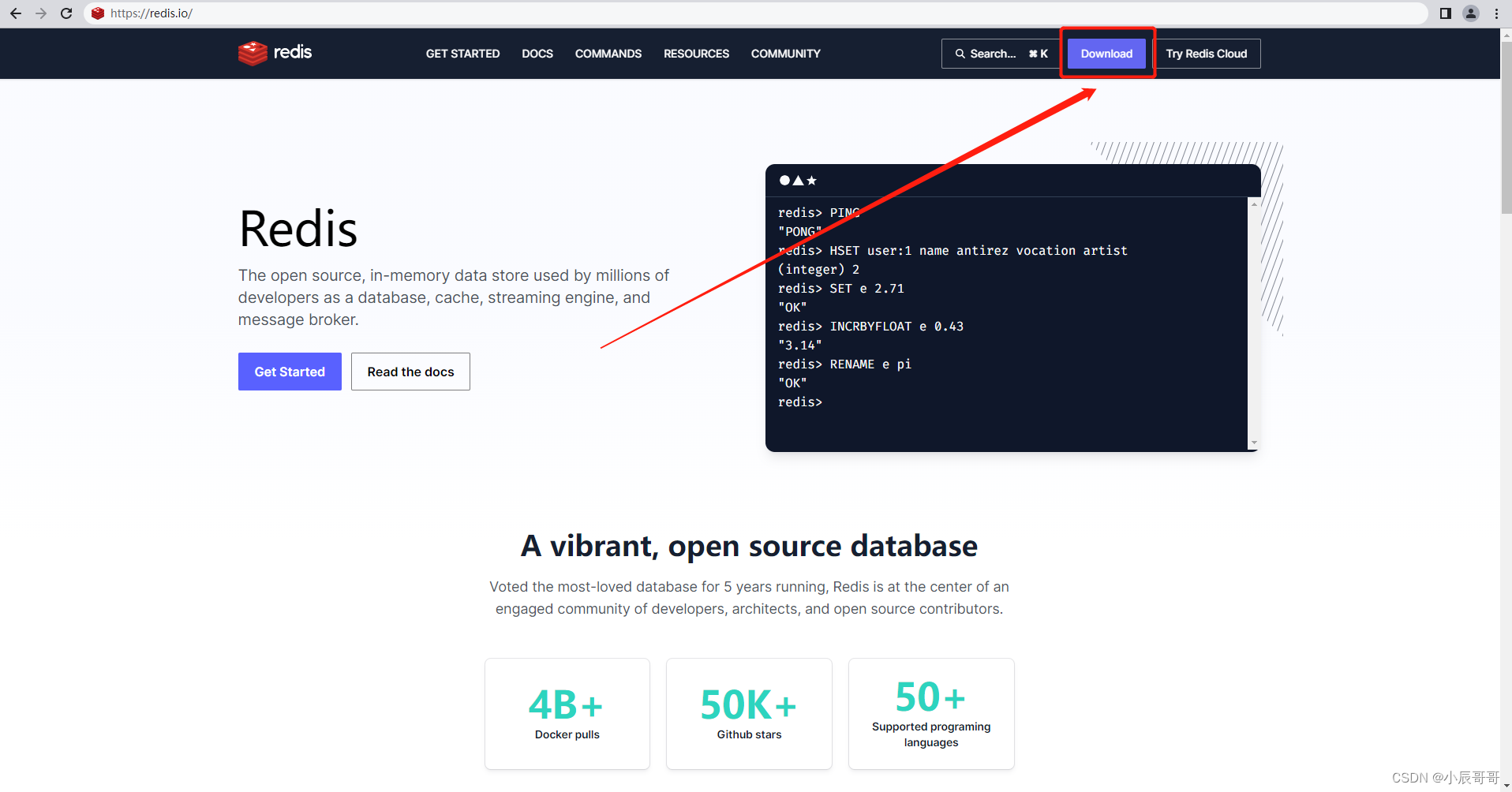This screenshot has height=792, width=1512.
Task: Click the 'SET e 2.71' terminal line
Action: (x=841, y=289)
